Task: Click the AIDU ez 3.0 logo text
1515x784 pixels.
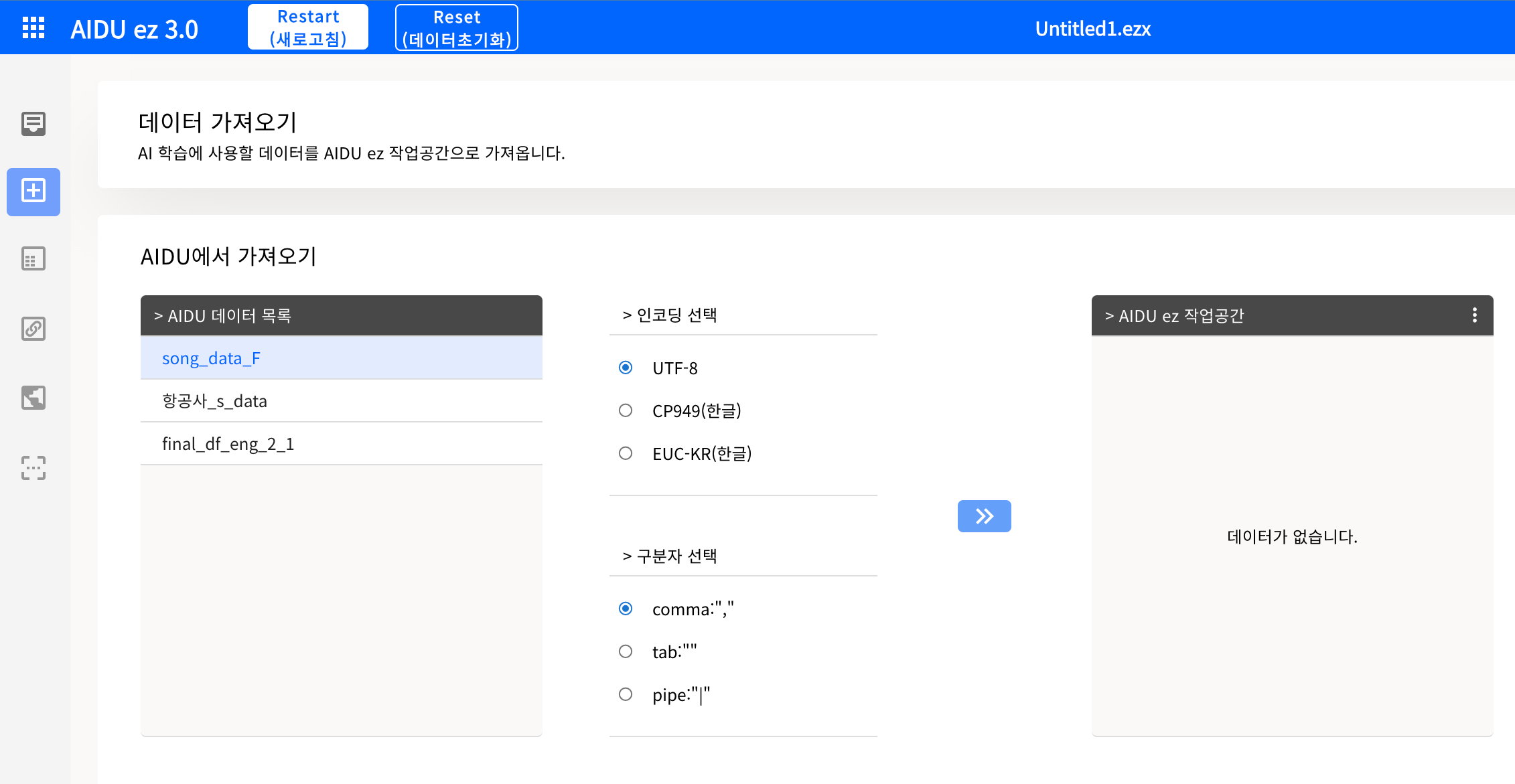Action: tap(135, 29)
